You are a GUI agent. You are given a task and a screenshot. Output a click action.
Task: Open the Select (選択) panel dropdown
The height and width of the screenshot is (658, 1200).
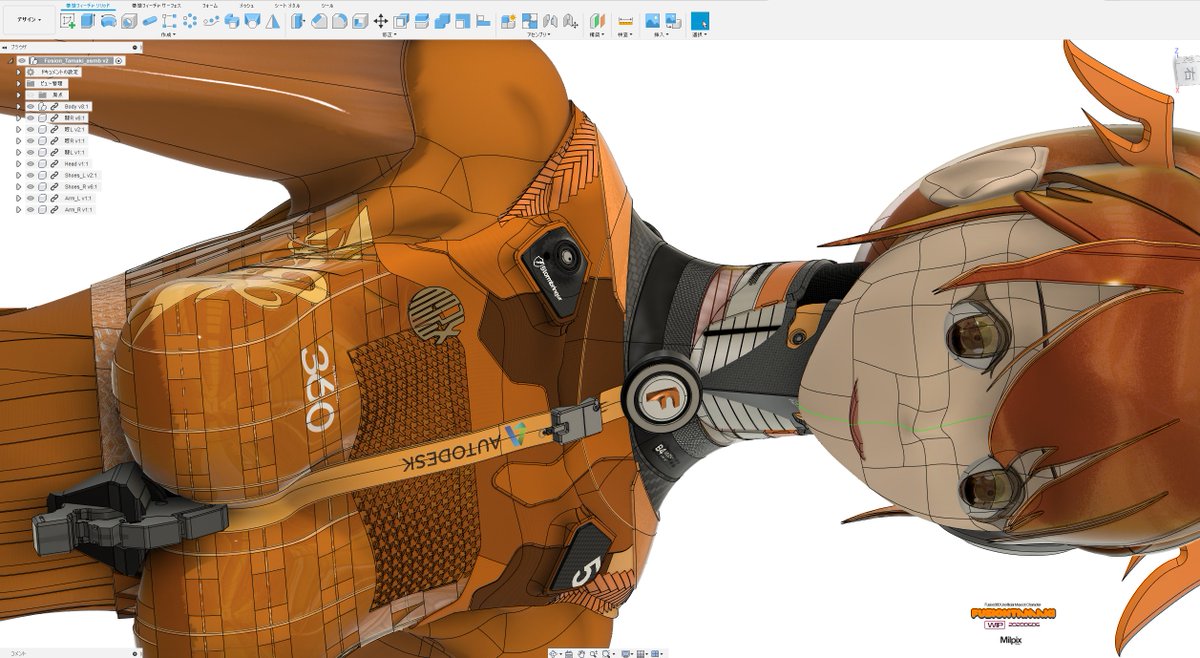[700, 35]
